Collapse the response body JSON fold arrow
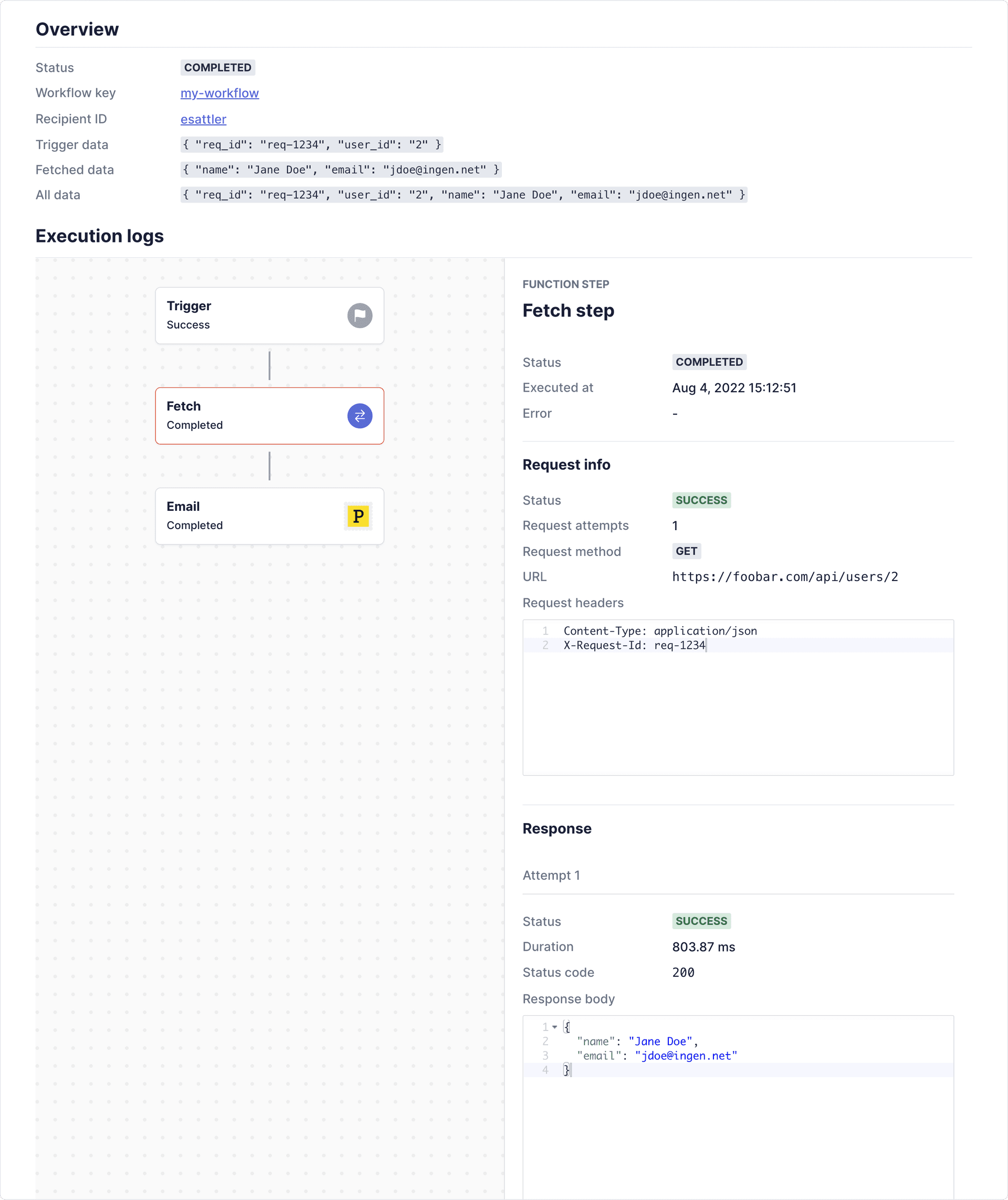The width and height of the screenshot is (1008, 1200). pos(554,1027)
